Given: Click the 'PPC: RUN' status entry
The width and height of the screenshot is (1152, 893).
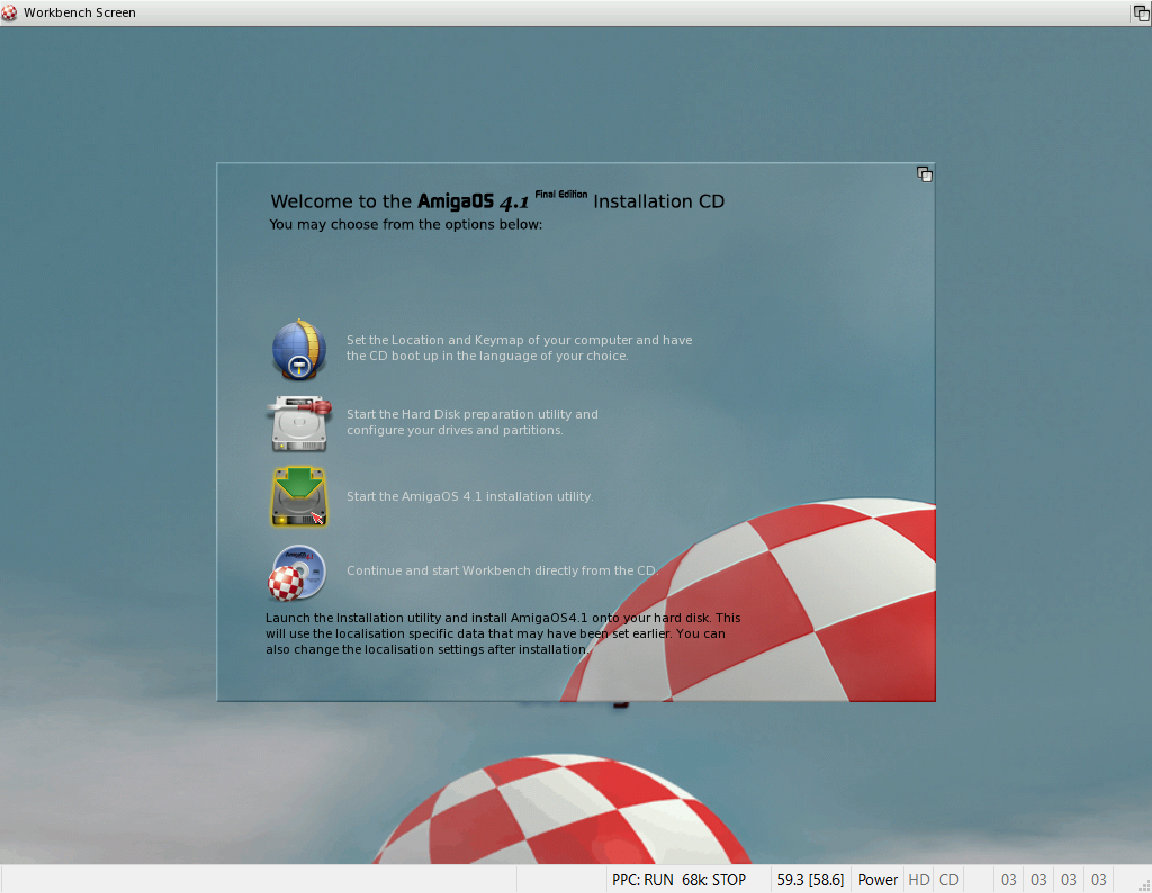Looking at the screenshot, I should 642,879.
